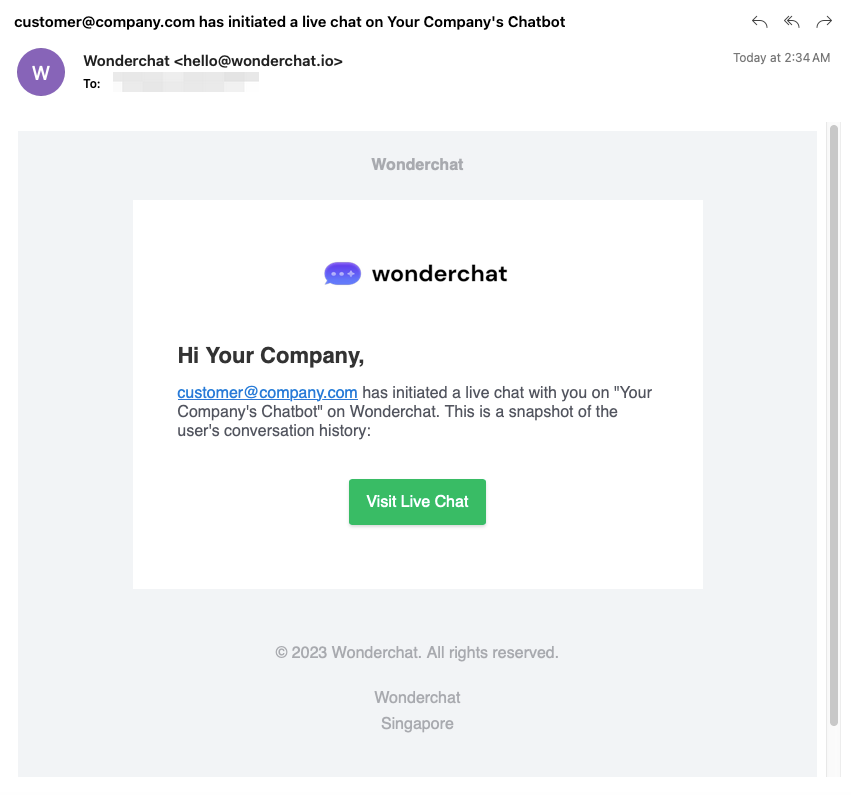The image size is (851, 795).
Task: Click the email subject line at top
Action: pos(289,22)
